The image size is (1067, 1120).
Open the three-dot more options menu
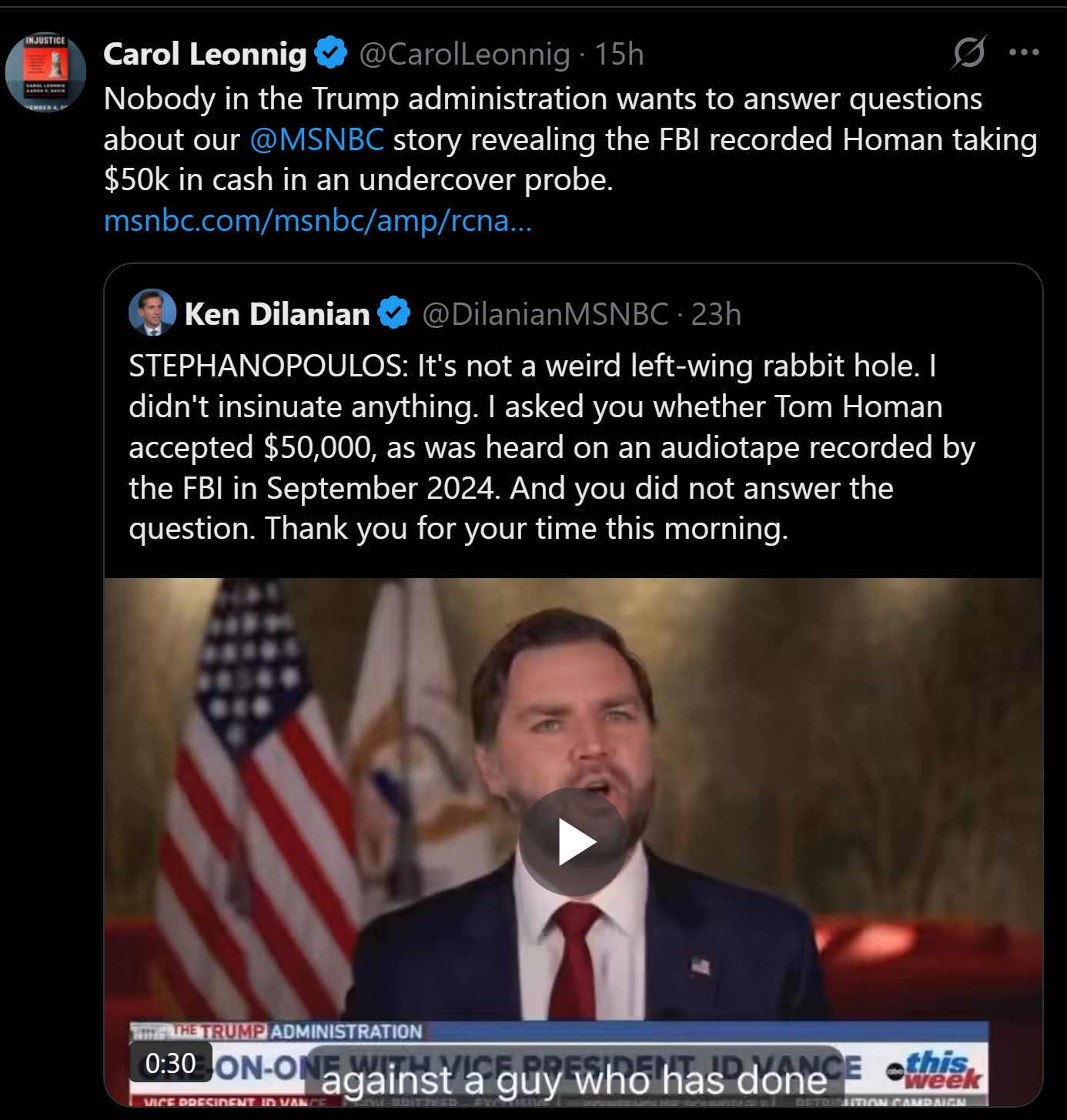pos(1024,53)
